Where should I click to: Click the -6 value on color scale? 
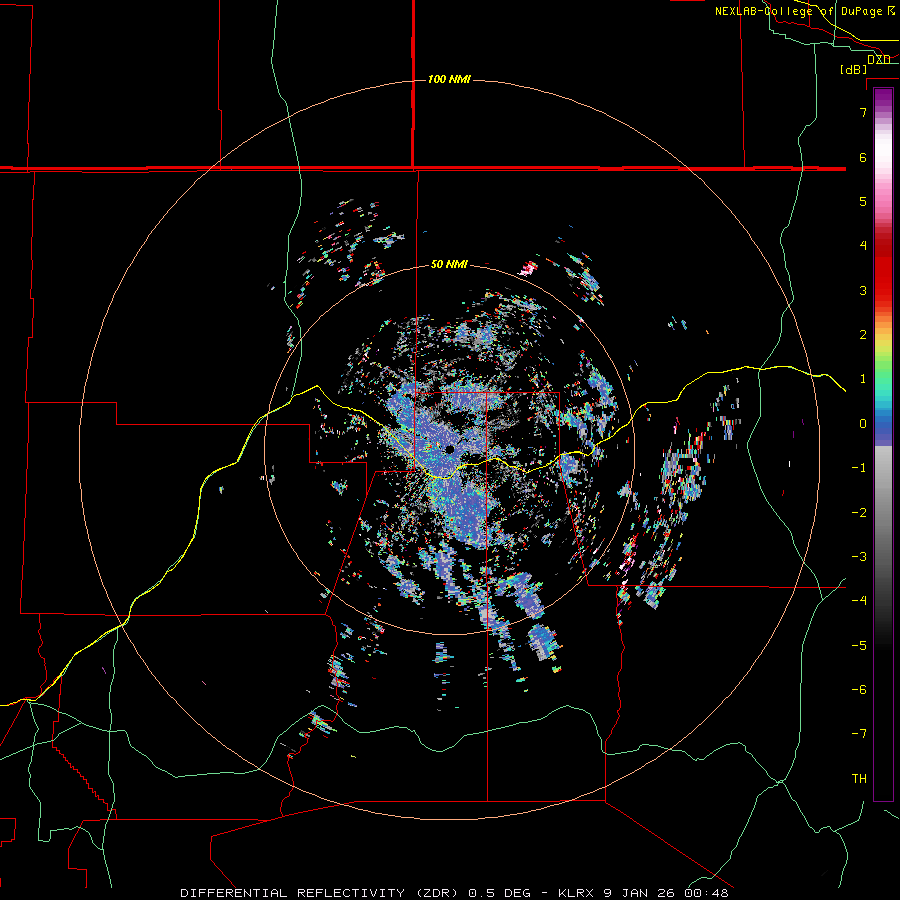pos(859,690)
